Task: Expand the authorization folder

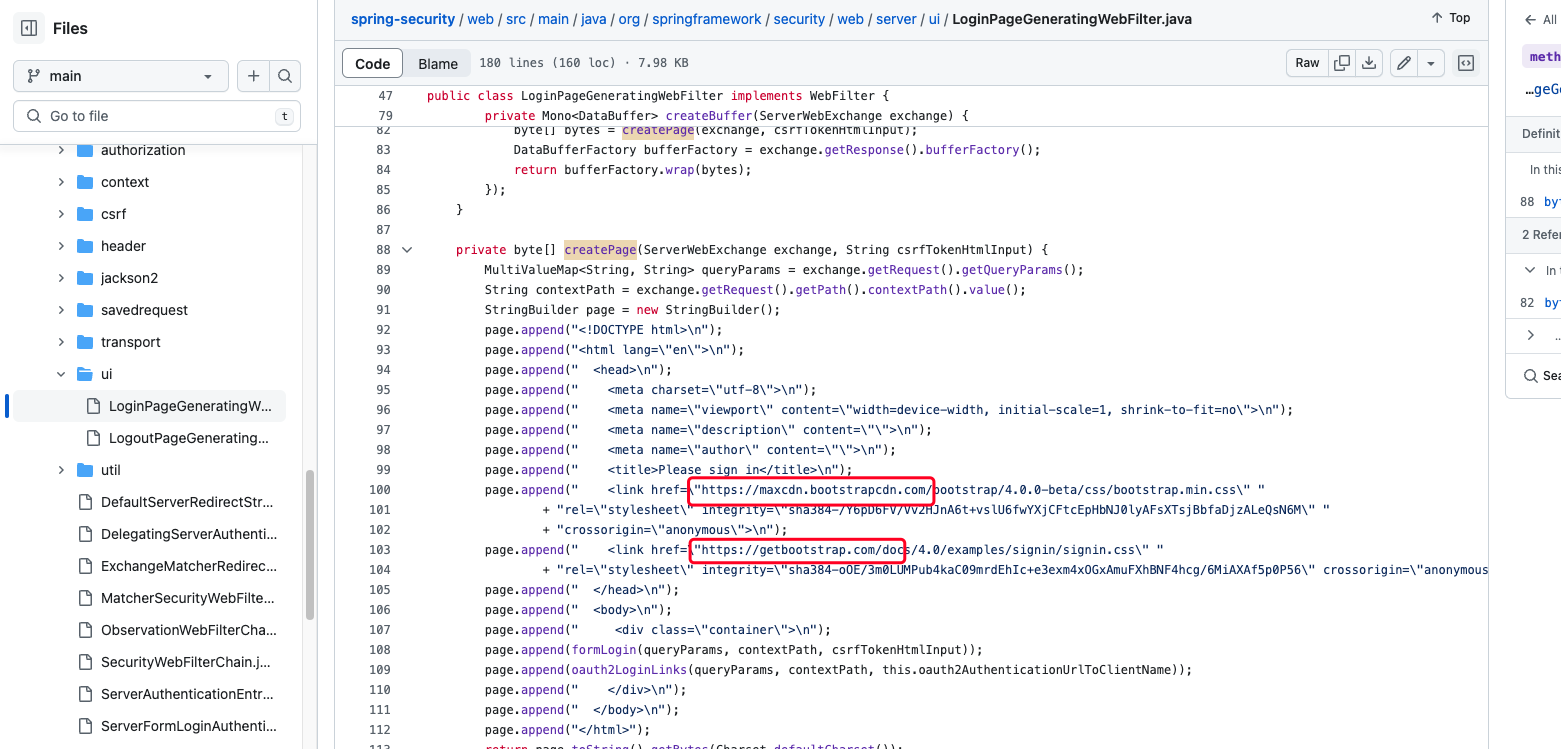Action: pos(60,150)
